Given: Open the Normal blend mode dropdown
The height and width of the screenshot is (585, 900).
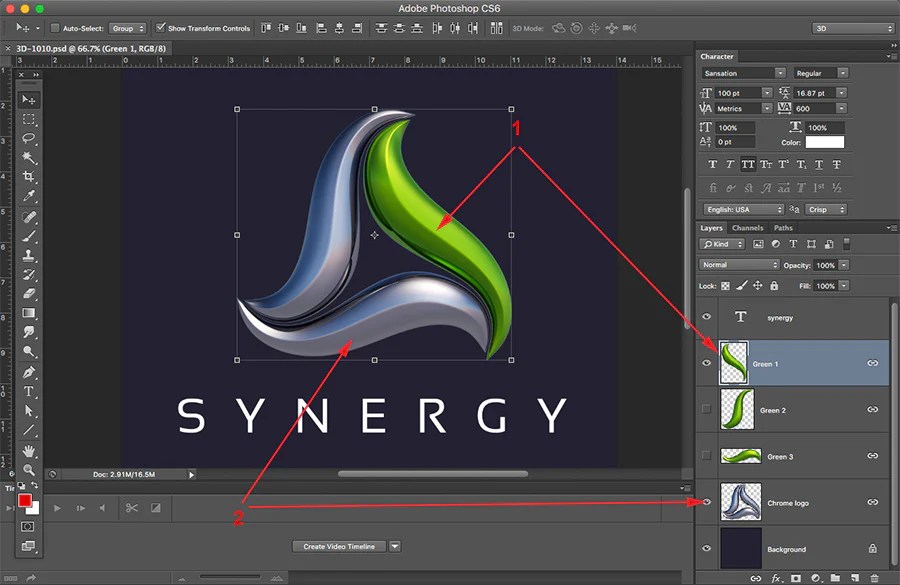Looking at the screenshot, I should click(740, 265).
